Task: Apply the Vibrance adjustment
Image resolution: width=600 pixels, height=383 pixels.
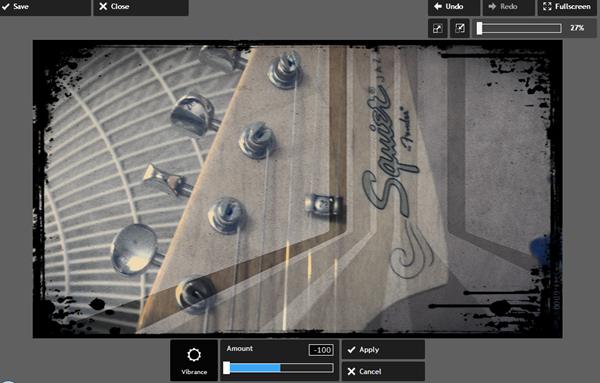Action: [x=383, y=349]
